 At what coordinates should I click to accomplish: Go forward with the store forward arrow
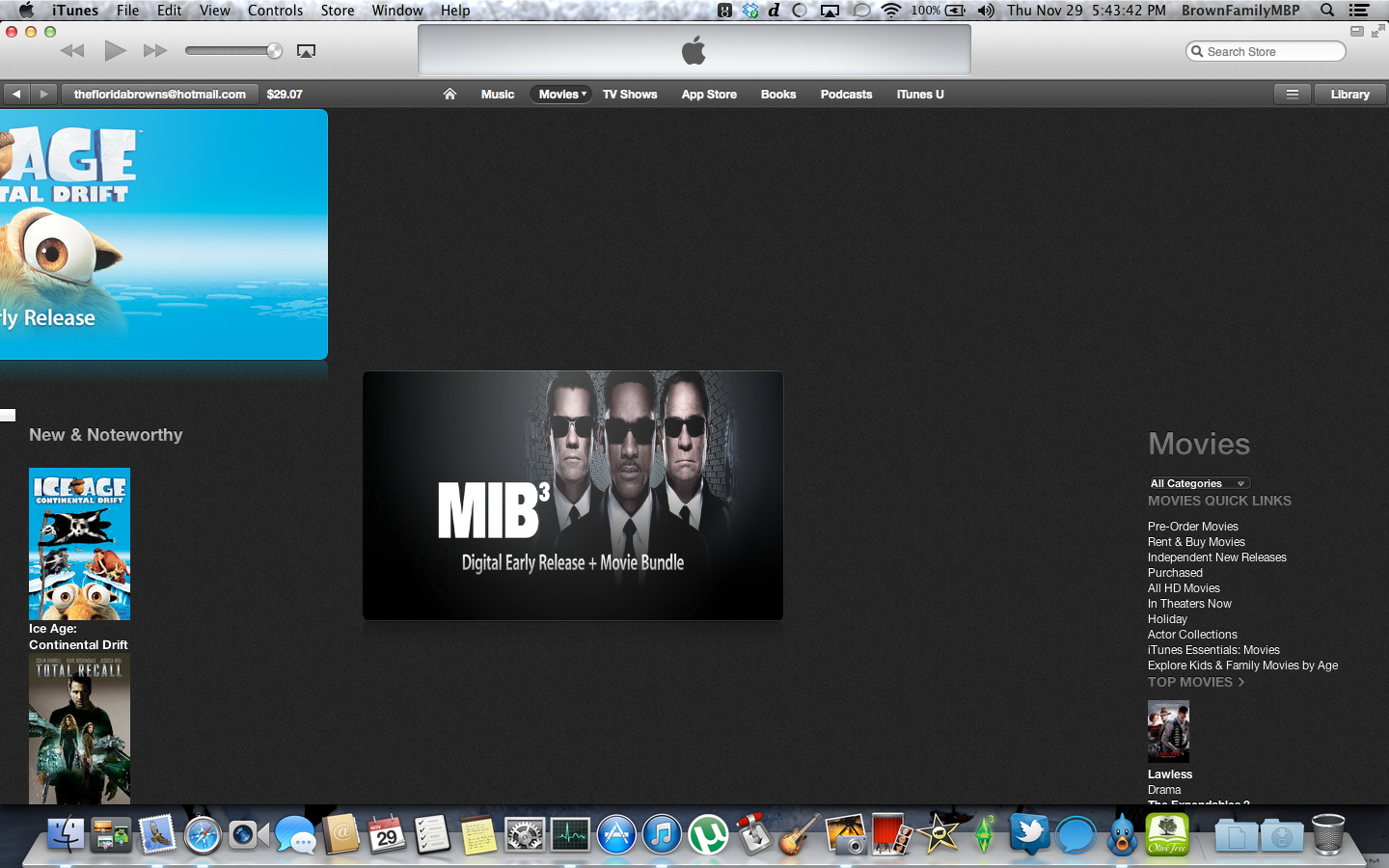click(x=43, y=94)
